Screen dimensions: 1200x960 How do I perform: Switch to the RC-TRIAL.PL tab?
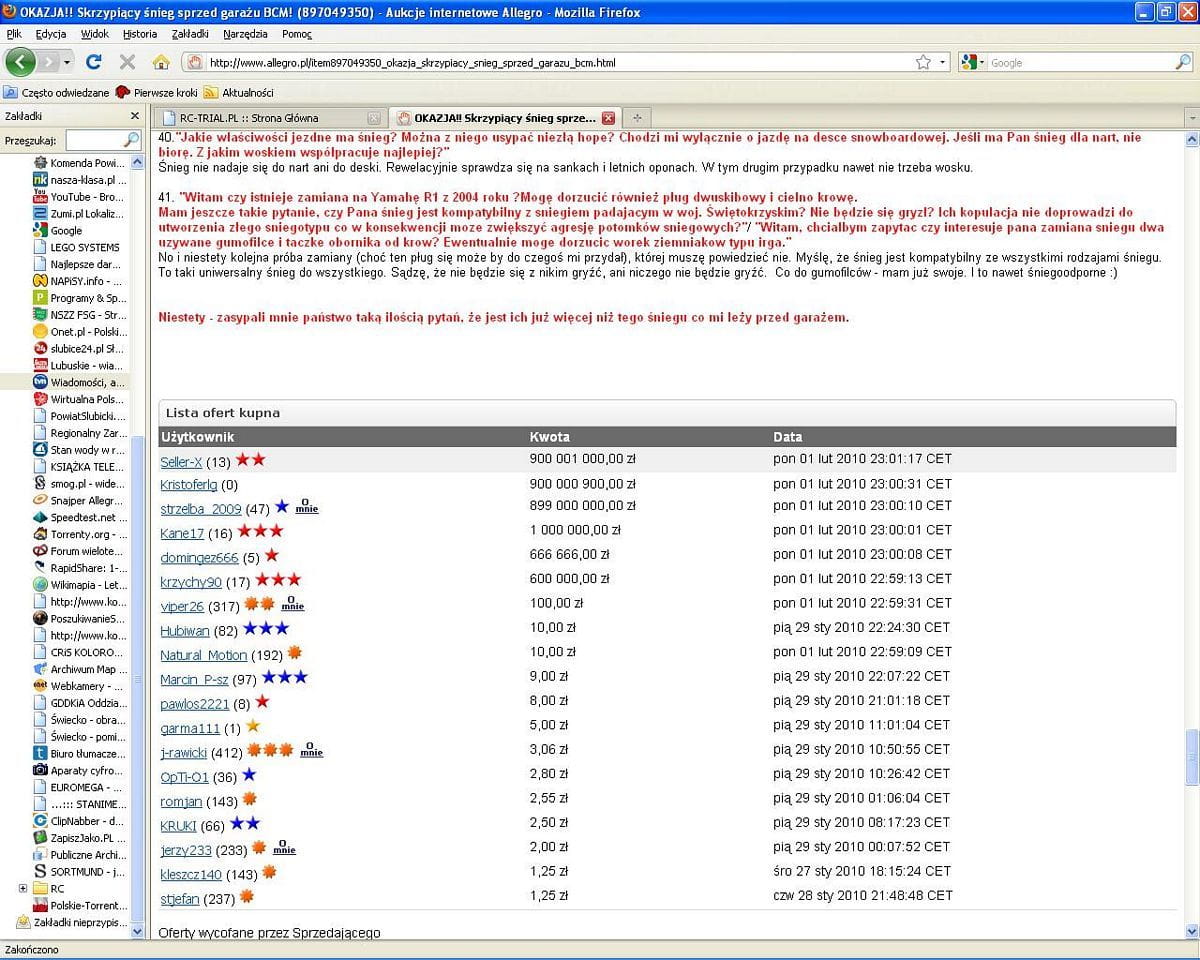pos(272,117)
